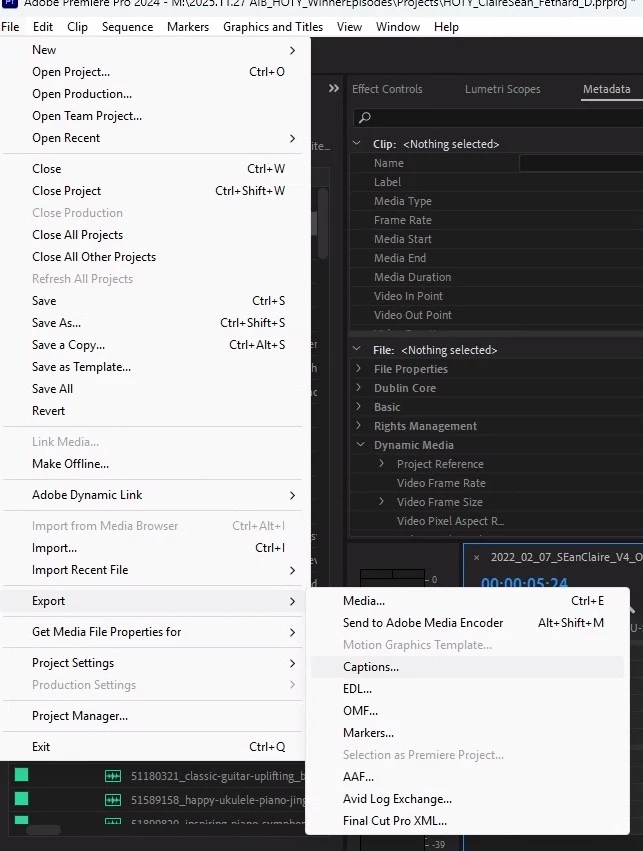
Task: Close the 2022_02_07_SEanClaire_V4 sequence tab
Action: (476, 557)
